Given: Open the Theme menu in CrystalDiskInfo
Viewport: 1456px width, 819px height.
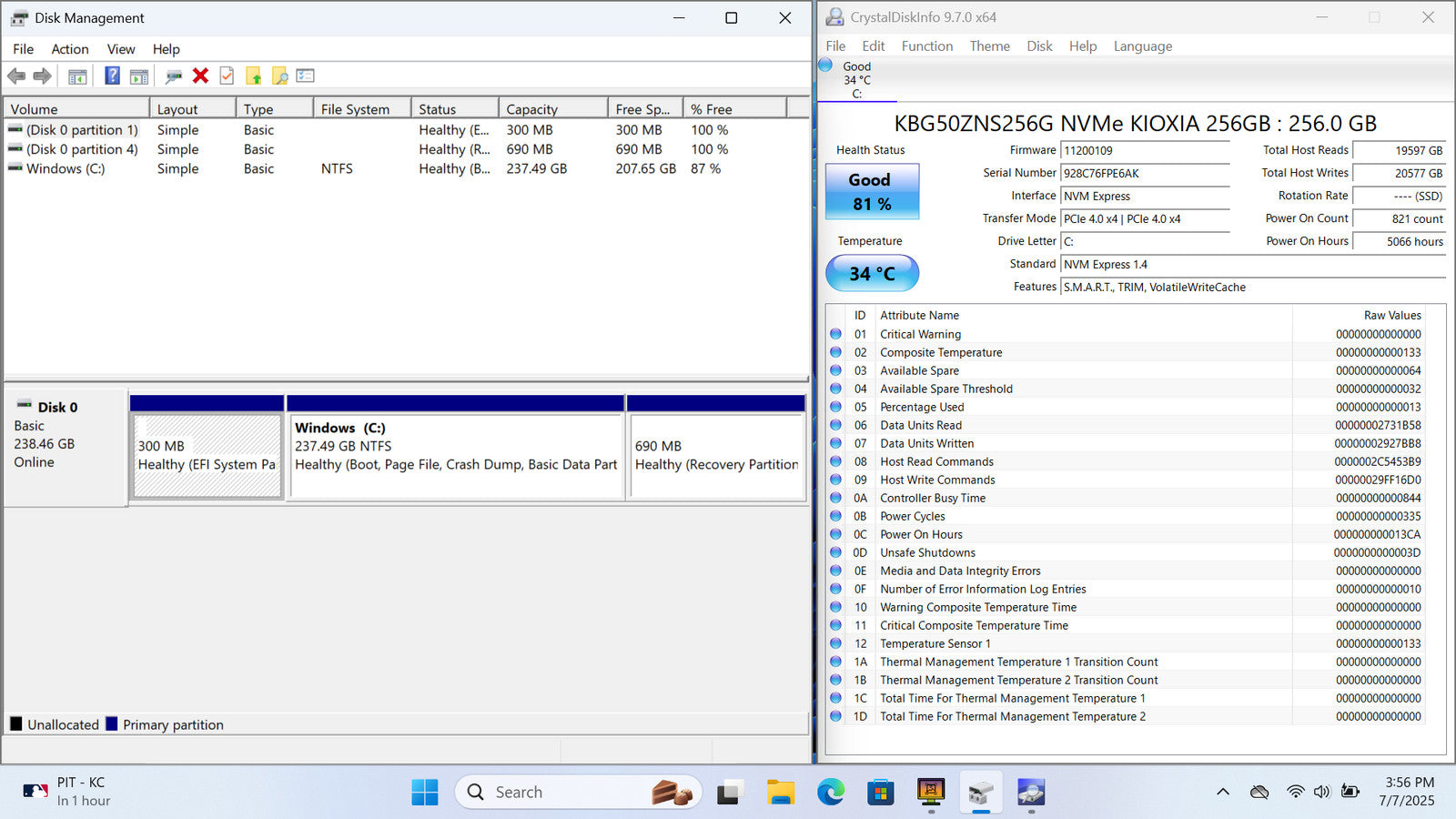Looking at the screenshot, I should [989, 46].
